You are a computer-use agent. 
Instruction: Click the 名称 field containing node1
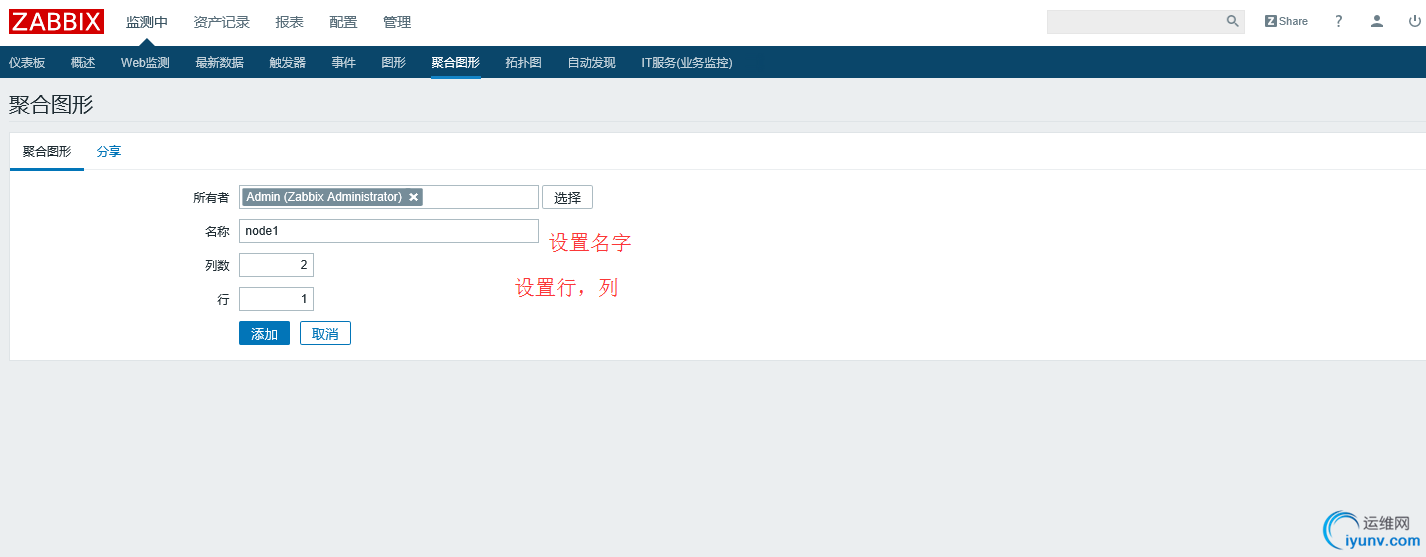click(389, 231)
